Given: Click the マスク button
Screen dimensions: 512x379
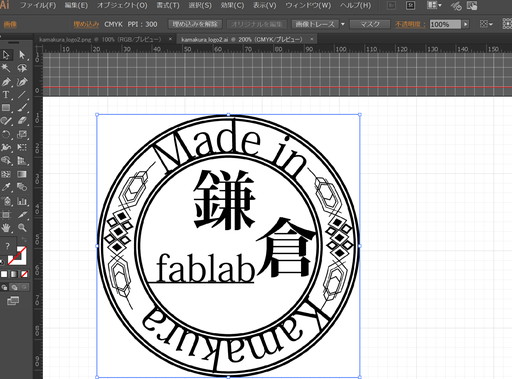Looking at the screenshot, I should tap(370, 24).
